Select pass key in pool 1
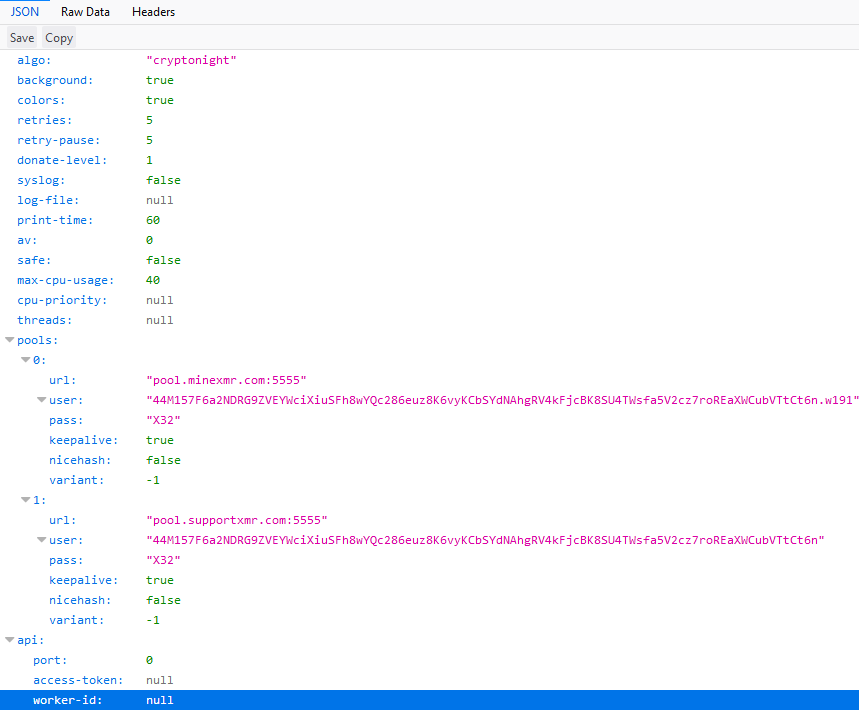859x717 pixels. tap(66, 560)
